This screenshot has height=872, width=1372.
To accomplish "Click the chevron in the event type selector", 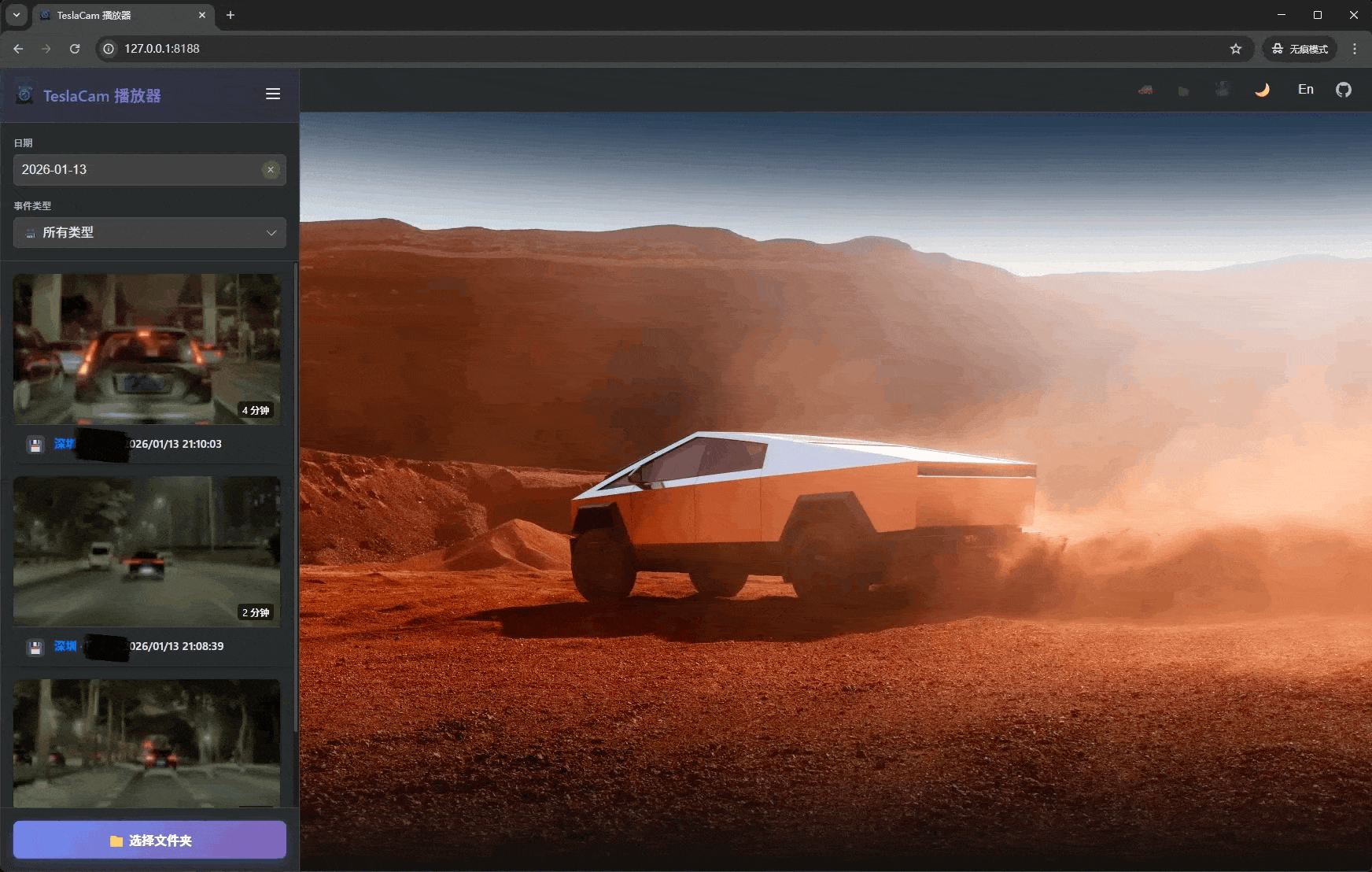I will (271, 233).
